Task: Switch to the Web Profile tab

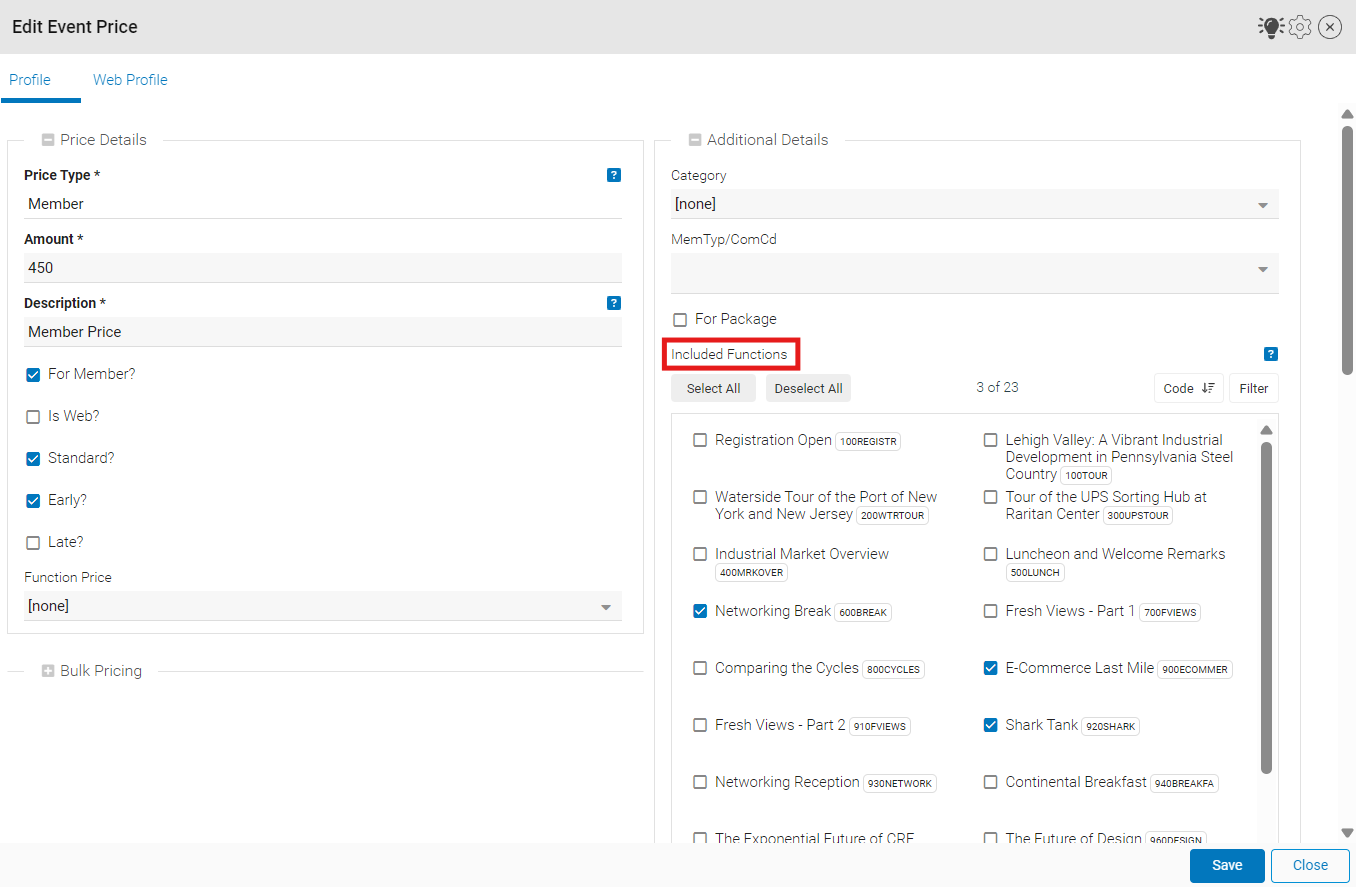Action: (x=130, y=80)
